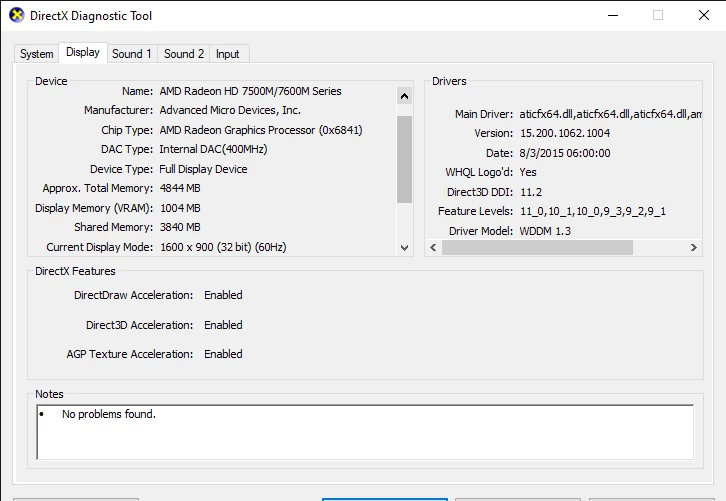
Task: Select the 'No problems found.' note text
Action: tap(109, 414)
